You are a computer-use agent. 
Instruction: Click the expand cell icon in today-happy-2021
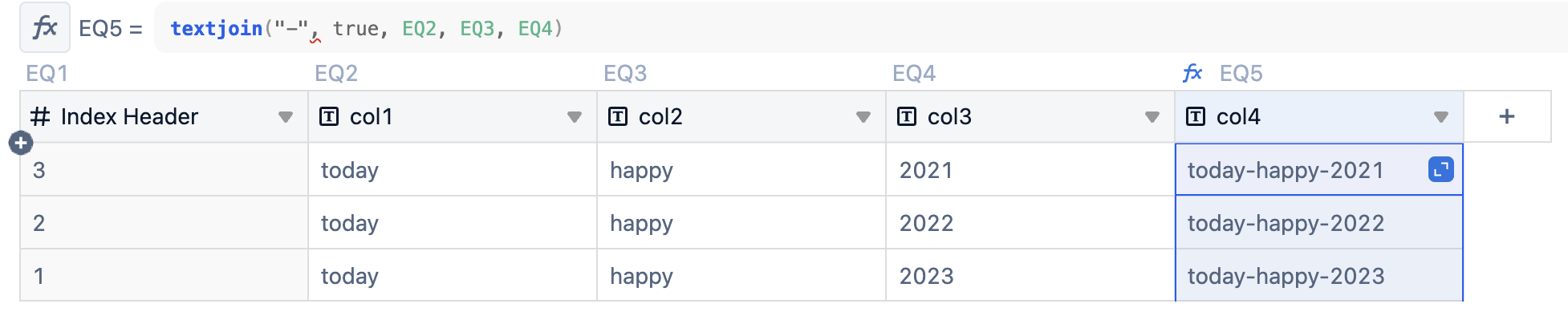[x=1440, y=170]
